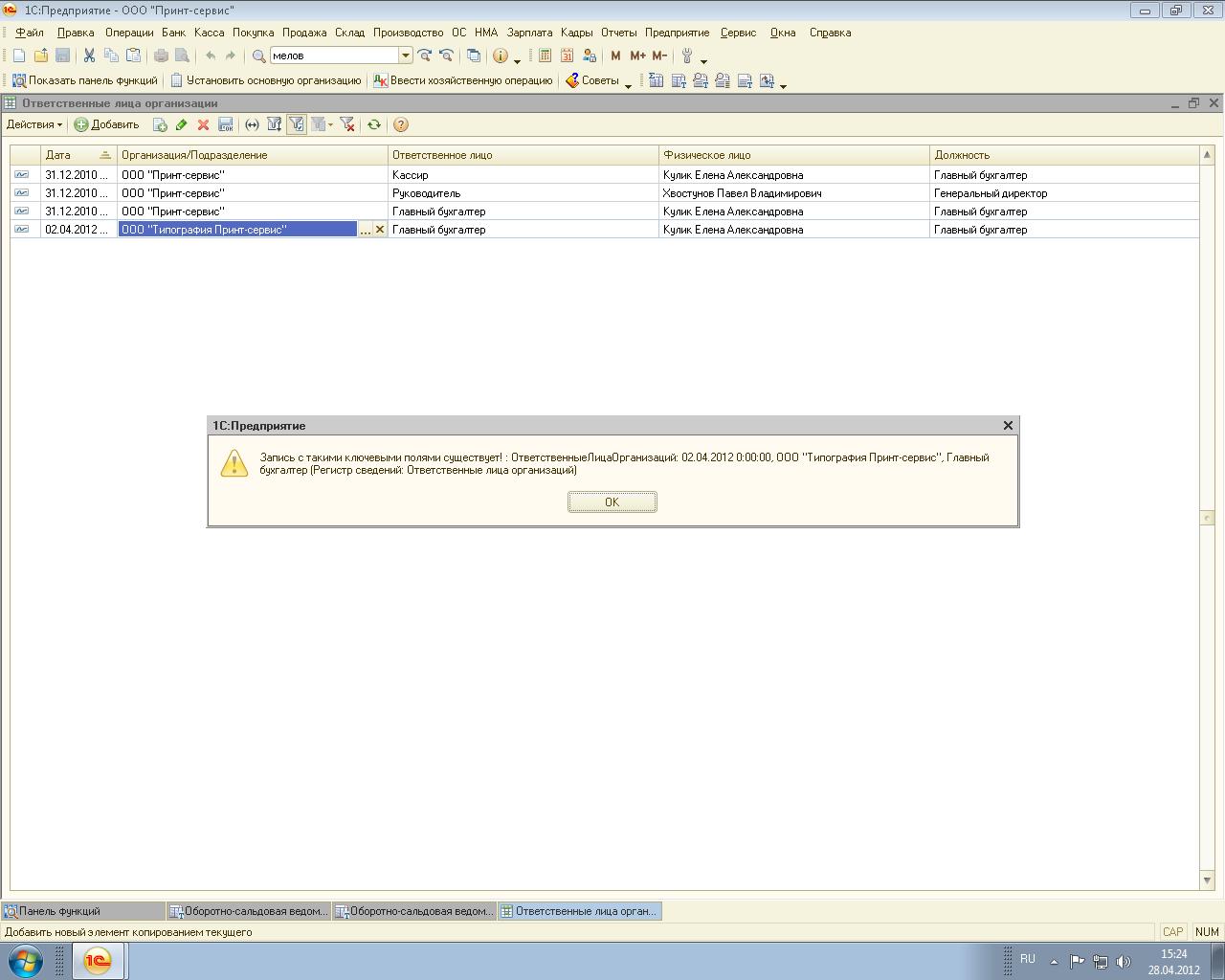Open the windows list icon
1225x980 pixels.
(x=473, y=56)
